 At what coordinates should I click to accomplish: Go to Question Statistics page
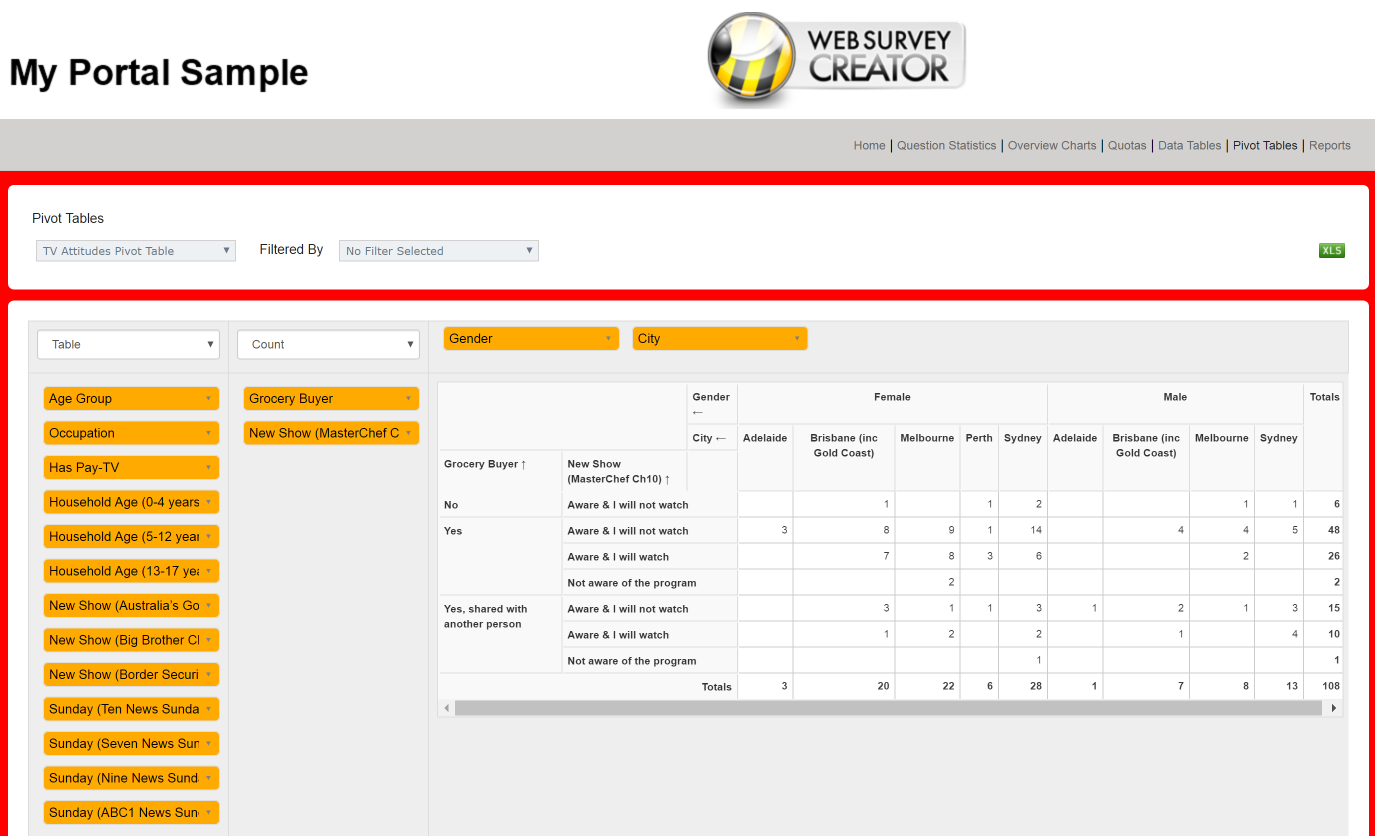coord(946,146)
